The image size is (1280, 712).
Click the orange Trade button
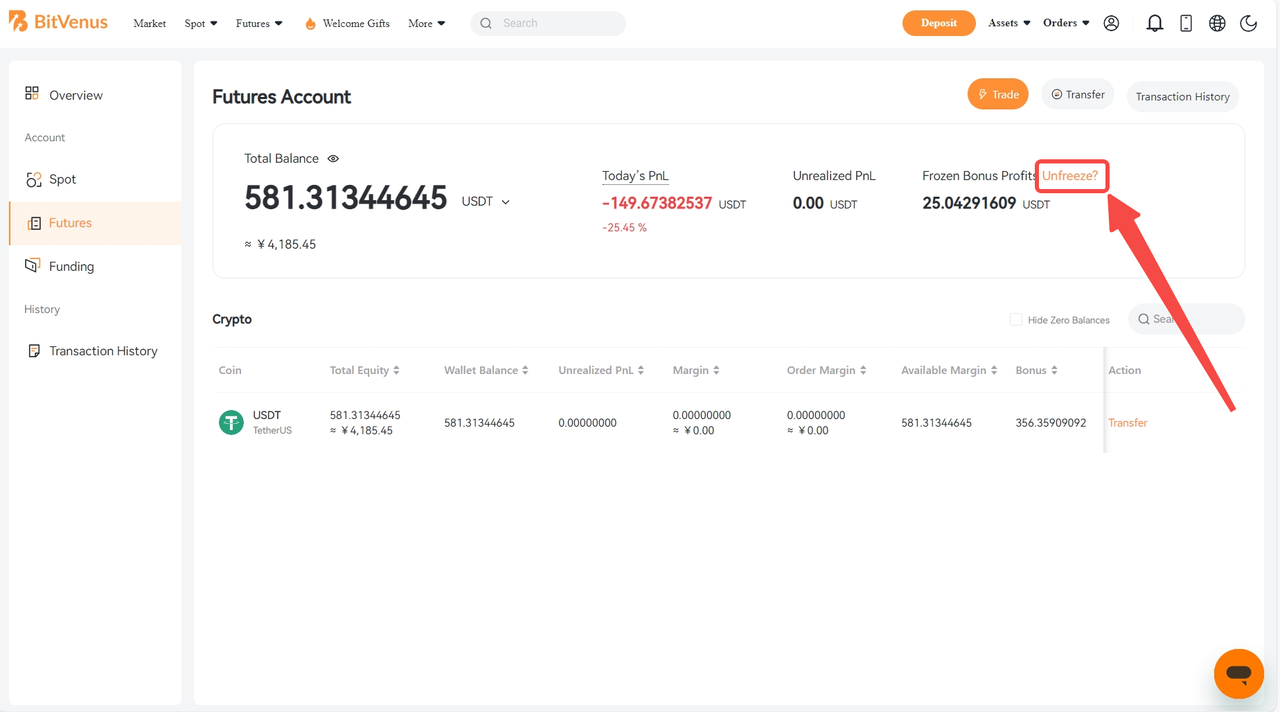pos(997,94)
